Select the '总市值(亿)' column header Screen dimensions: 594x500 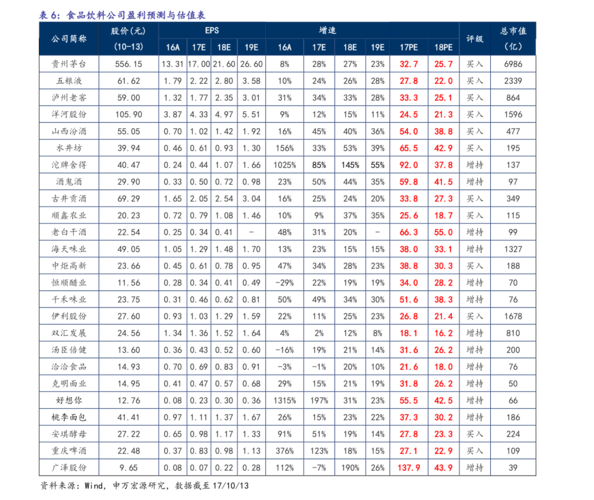coord(513,39)
